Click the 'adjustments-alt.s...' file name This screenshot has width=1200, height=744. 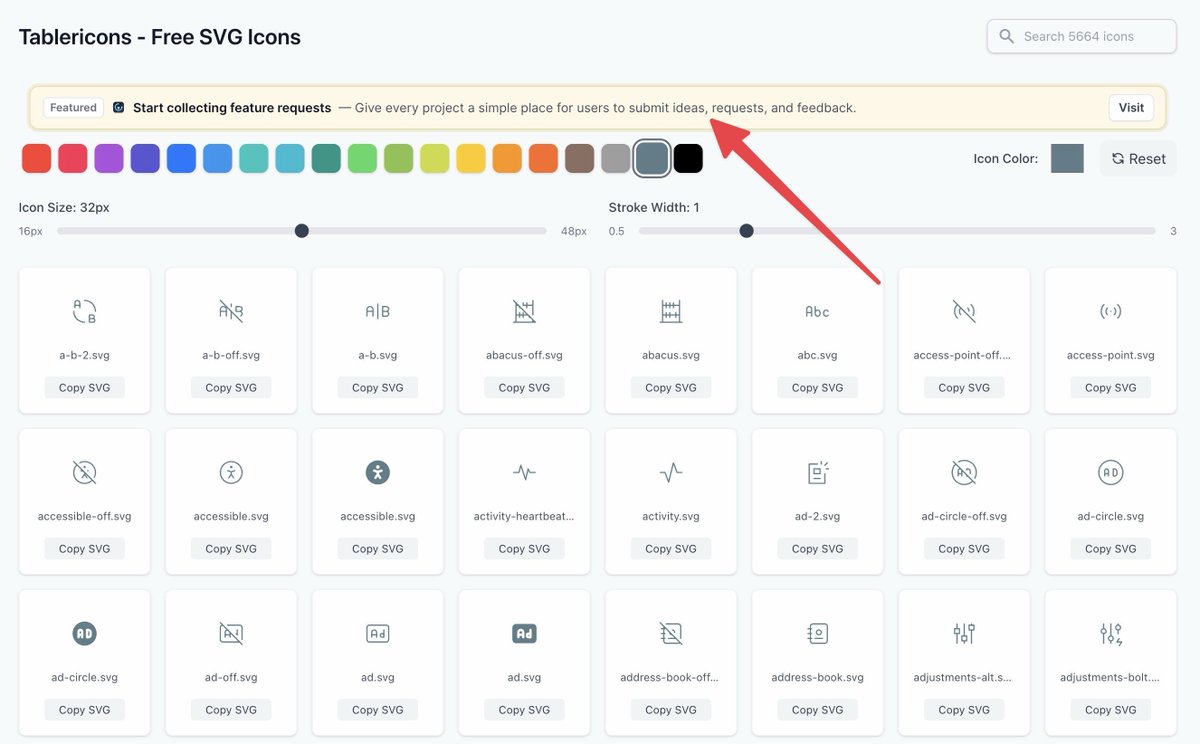click(964, 677)
